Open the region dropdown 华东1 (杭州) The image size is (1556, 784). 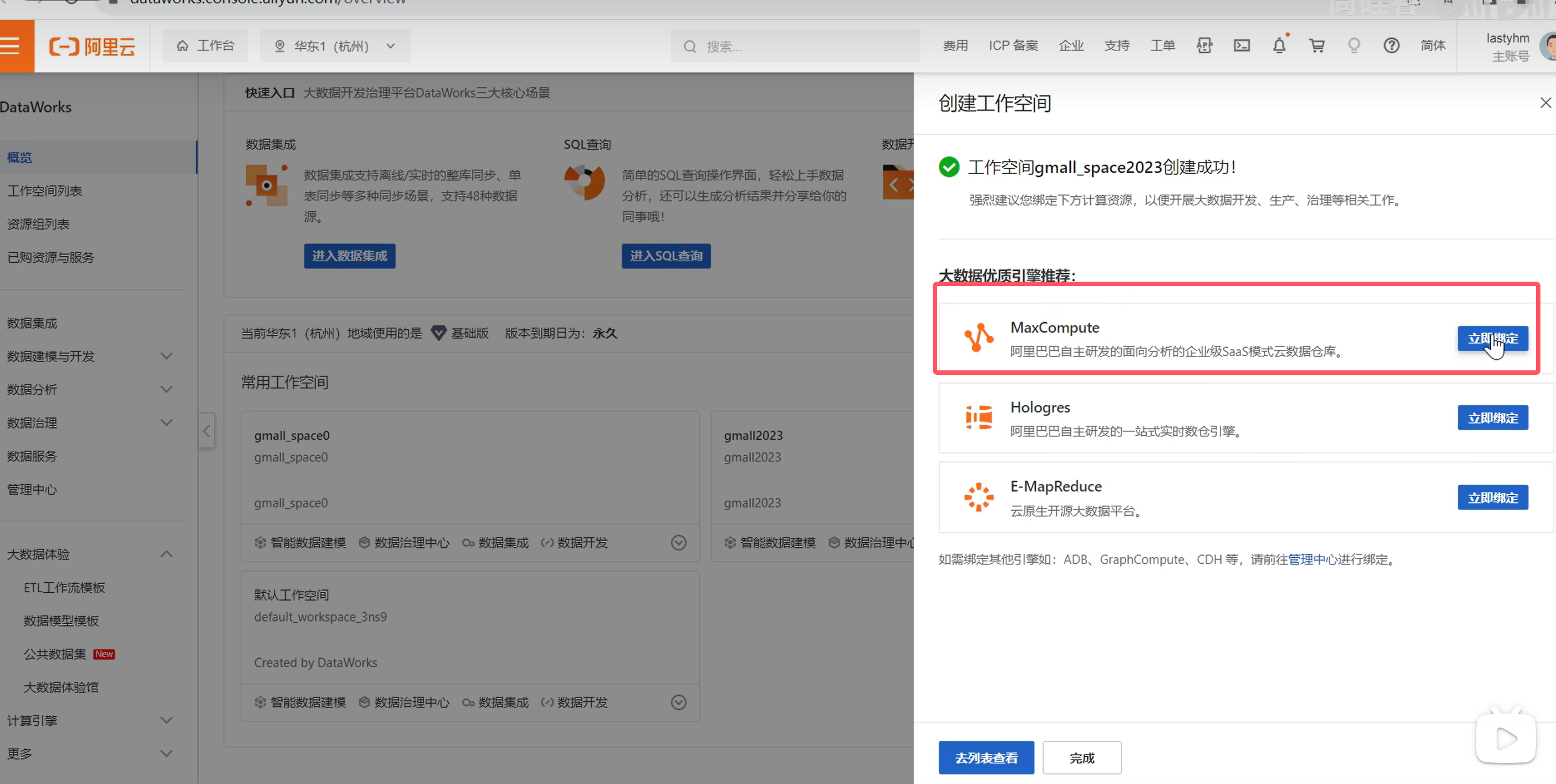pos(335,46)
